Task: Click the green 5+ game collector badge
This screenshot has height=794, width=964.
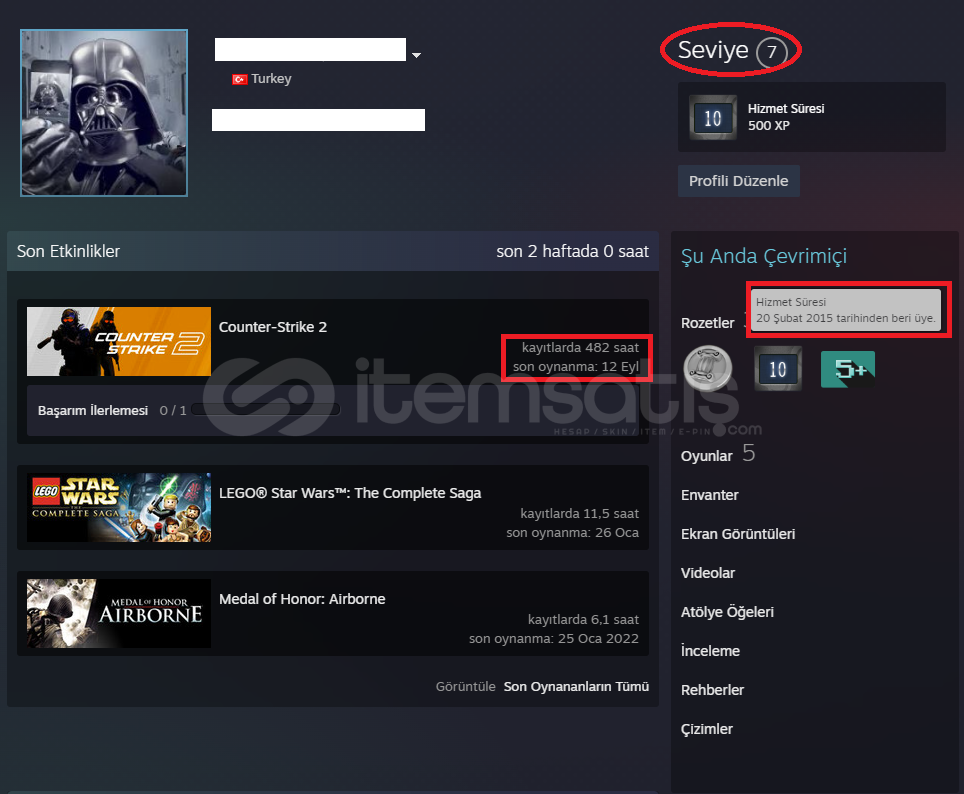Action: click(x=848, y=369)
